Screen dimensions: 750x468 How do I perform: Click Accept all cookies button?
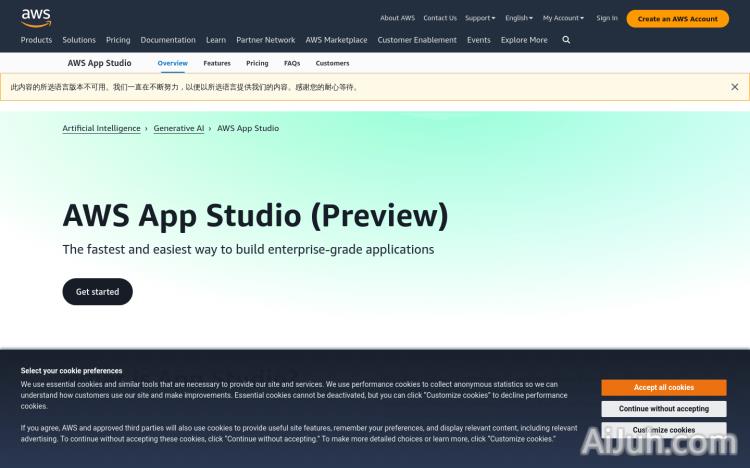click(x=663, y=388)
